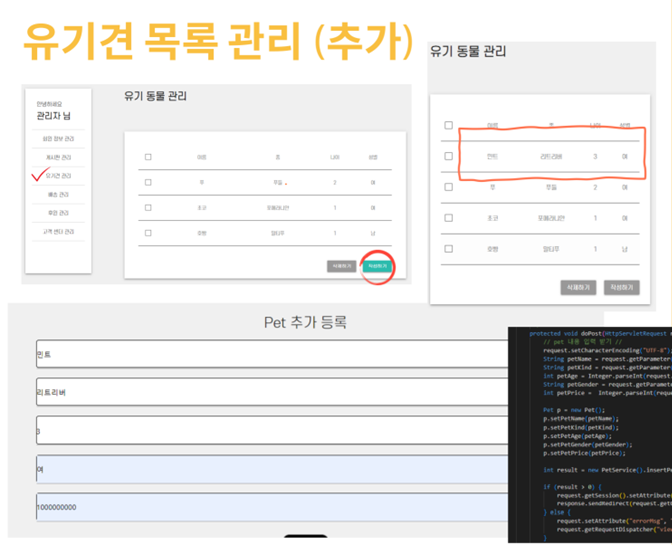This screenshot has height=545, width=672.
Task: Open 고객 센터 관리 in admin sidebar
Action: [x=58, y=232]
